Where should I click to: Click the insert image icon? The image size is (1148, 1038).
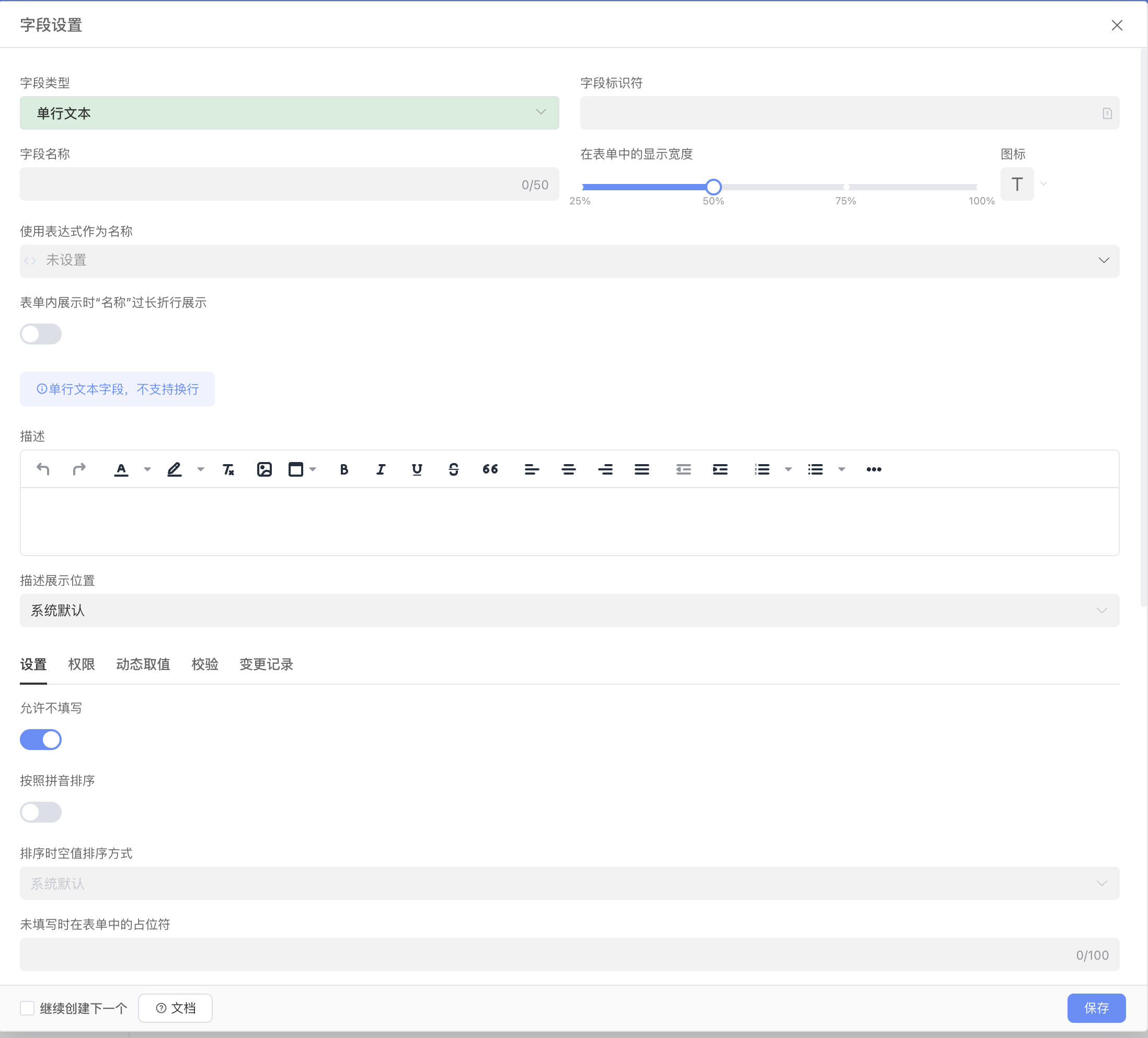coord(264,469)
